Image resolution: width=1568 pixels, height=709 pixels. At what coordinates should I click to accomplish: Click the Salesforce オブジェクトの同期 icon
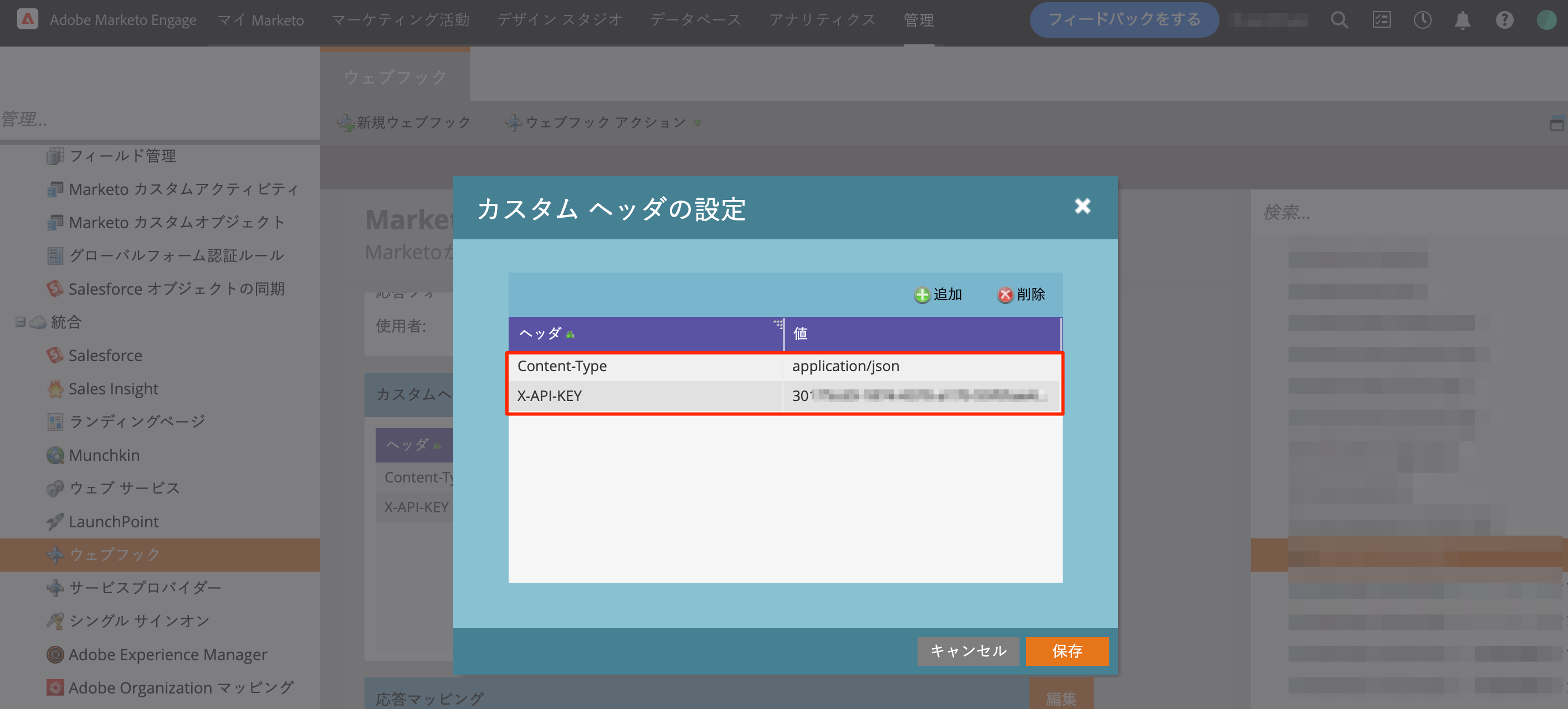[x=55, y=289]
